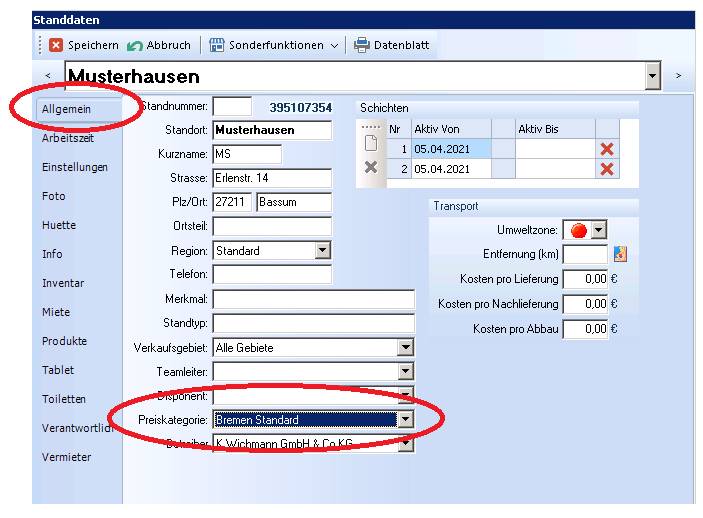Click the Abbruch cancel icon
This screenshot has width=703, height=518.
click(135, 45)
